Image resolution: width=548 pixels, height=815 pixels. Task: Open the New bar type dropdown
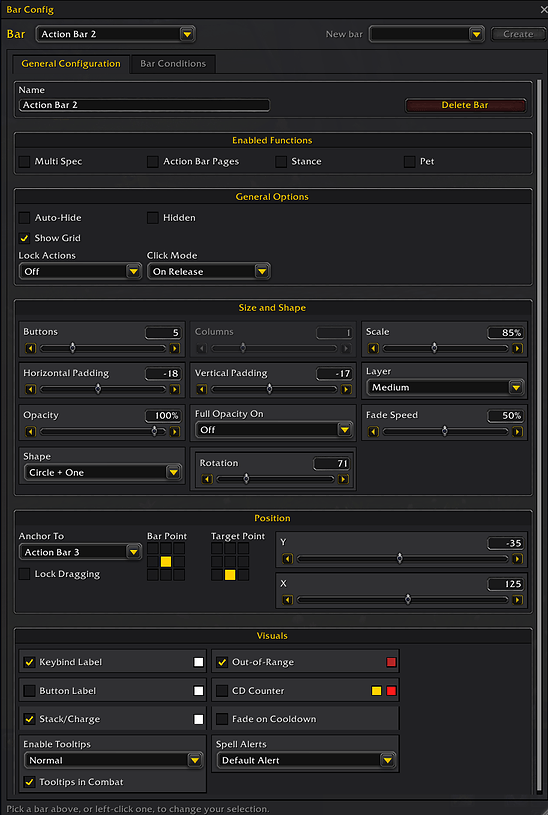(x=427, y=34)
